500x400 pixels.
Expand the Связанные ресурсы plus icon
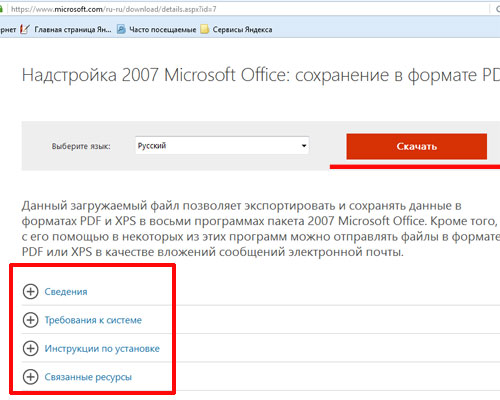coord(30,377)
